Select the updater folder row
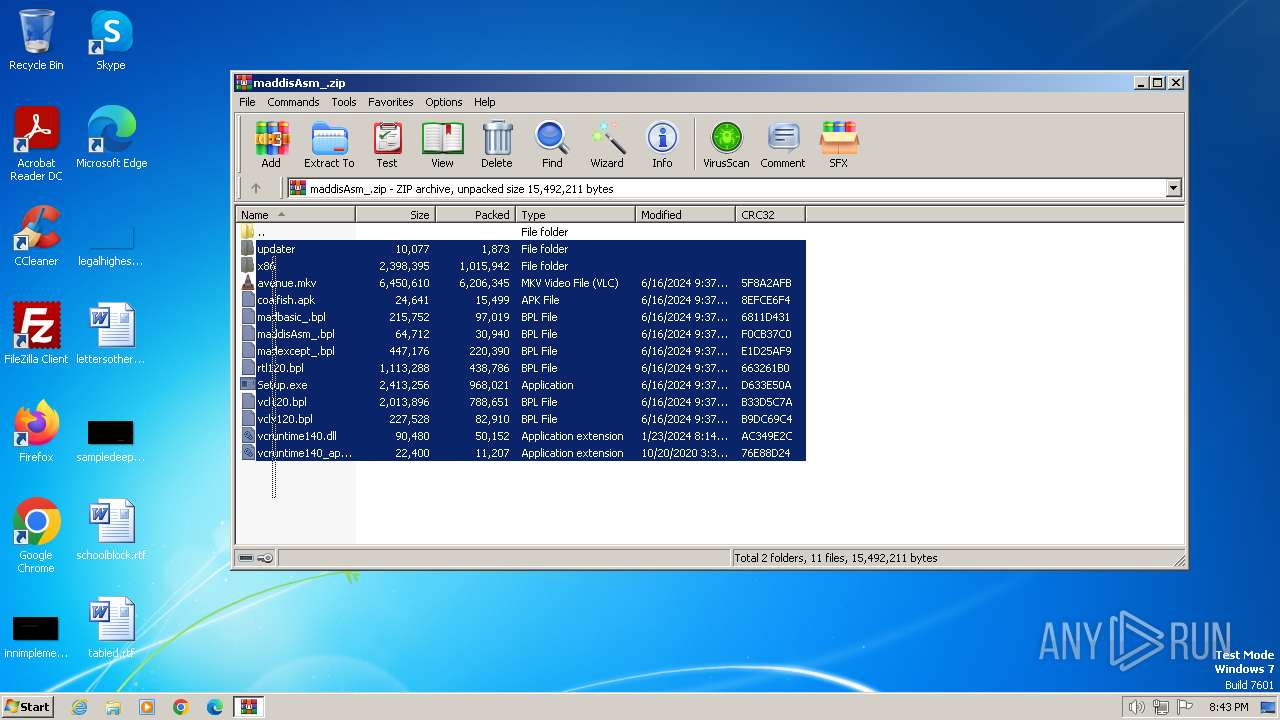The image size is (1280, 720). (x=521, y=249)
